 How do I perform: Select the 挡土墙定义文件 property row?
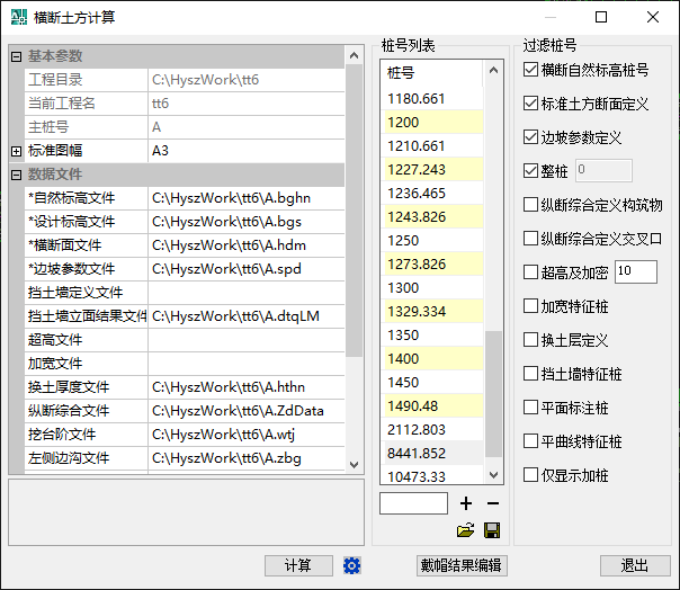tap(85, 292)
